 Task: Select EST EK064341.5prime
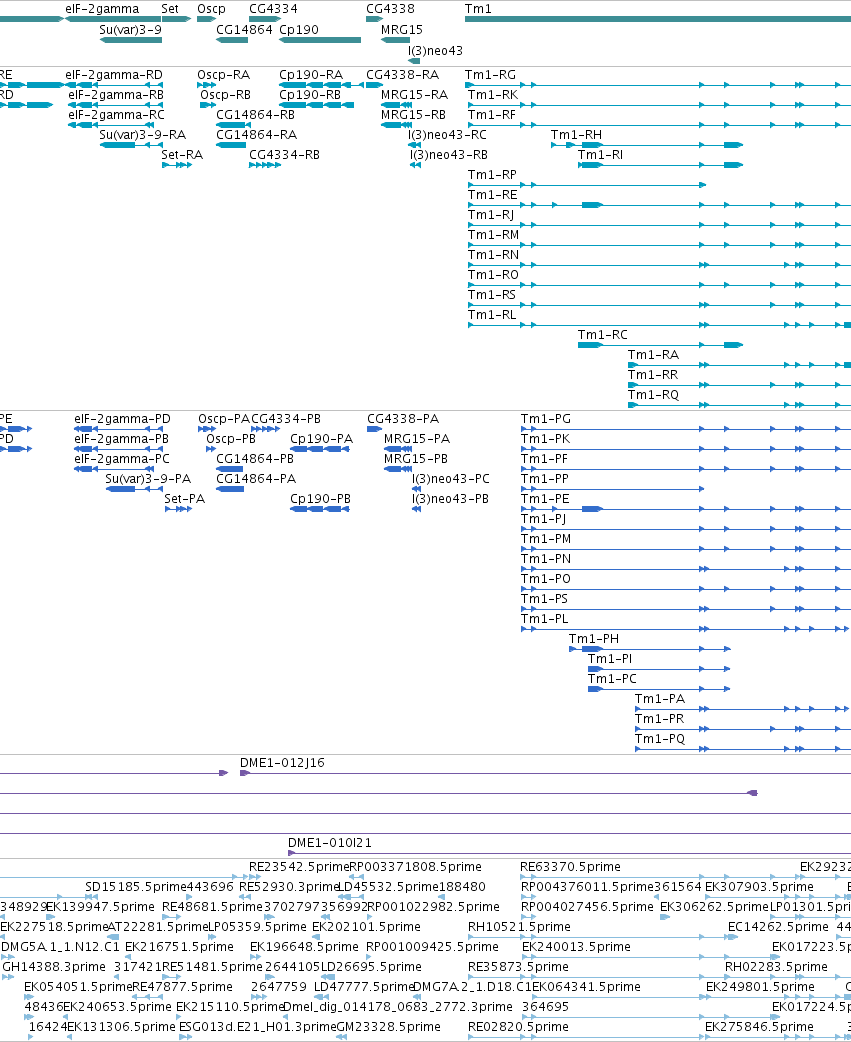(586, 986)
